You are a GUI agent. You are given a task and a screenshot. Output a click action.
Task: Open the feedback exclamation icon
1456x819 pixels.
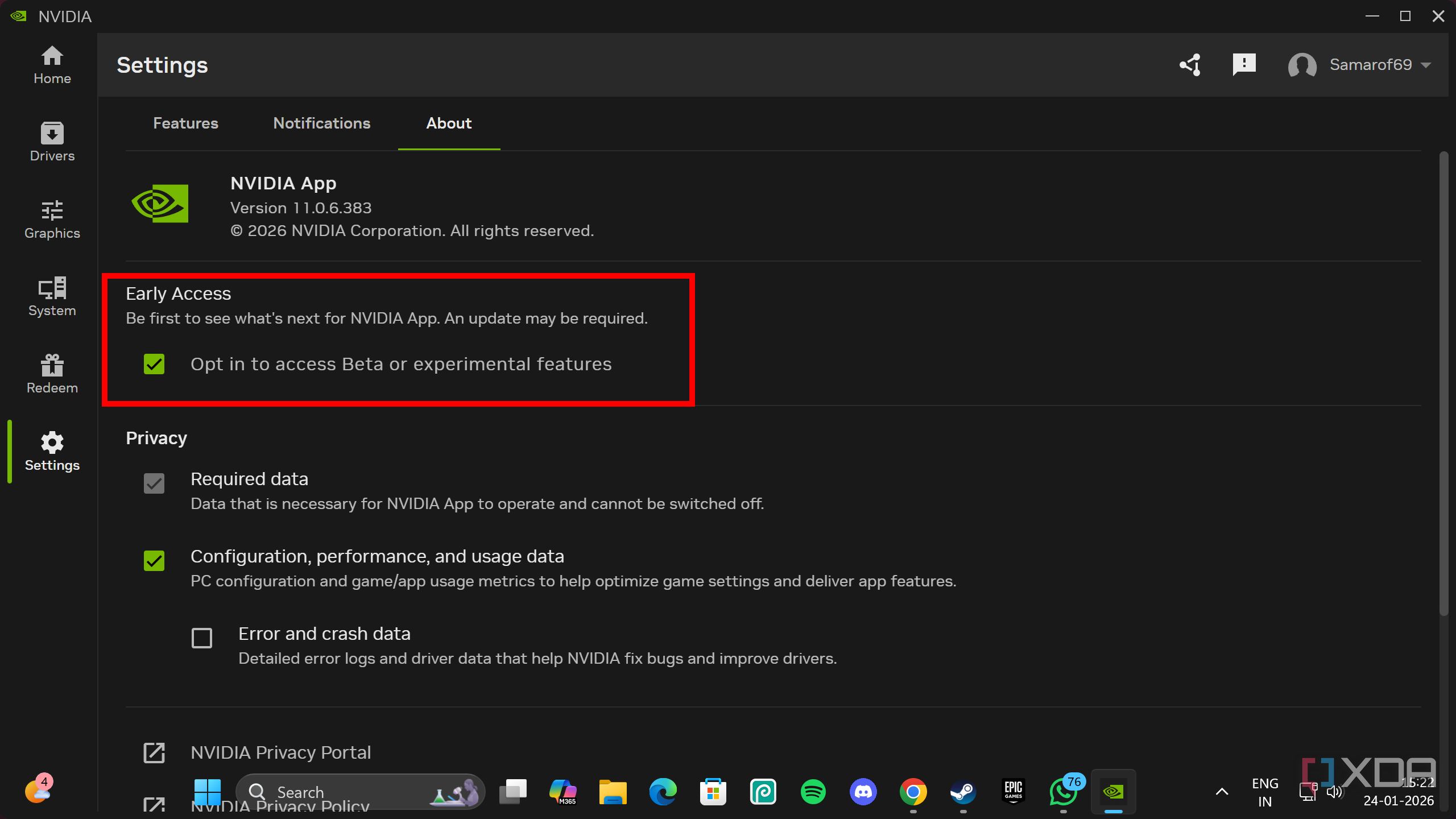[1244, 65]
